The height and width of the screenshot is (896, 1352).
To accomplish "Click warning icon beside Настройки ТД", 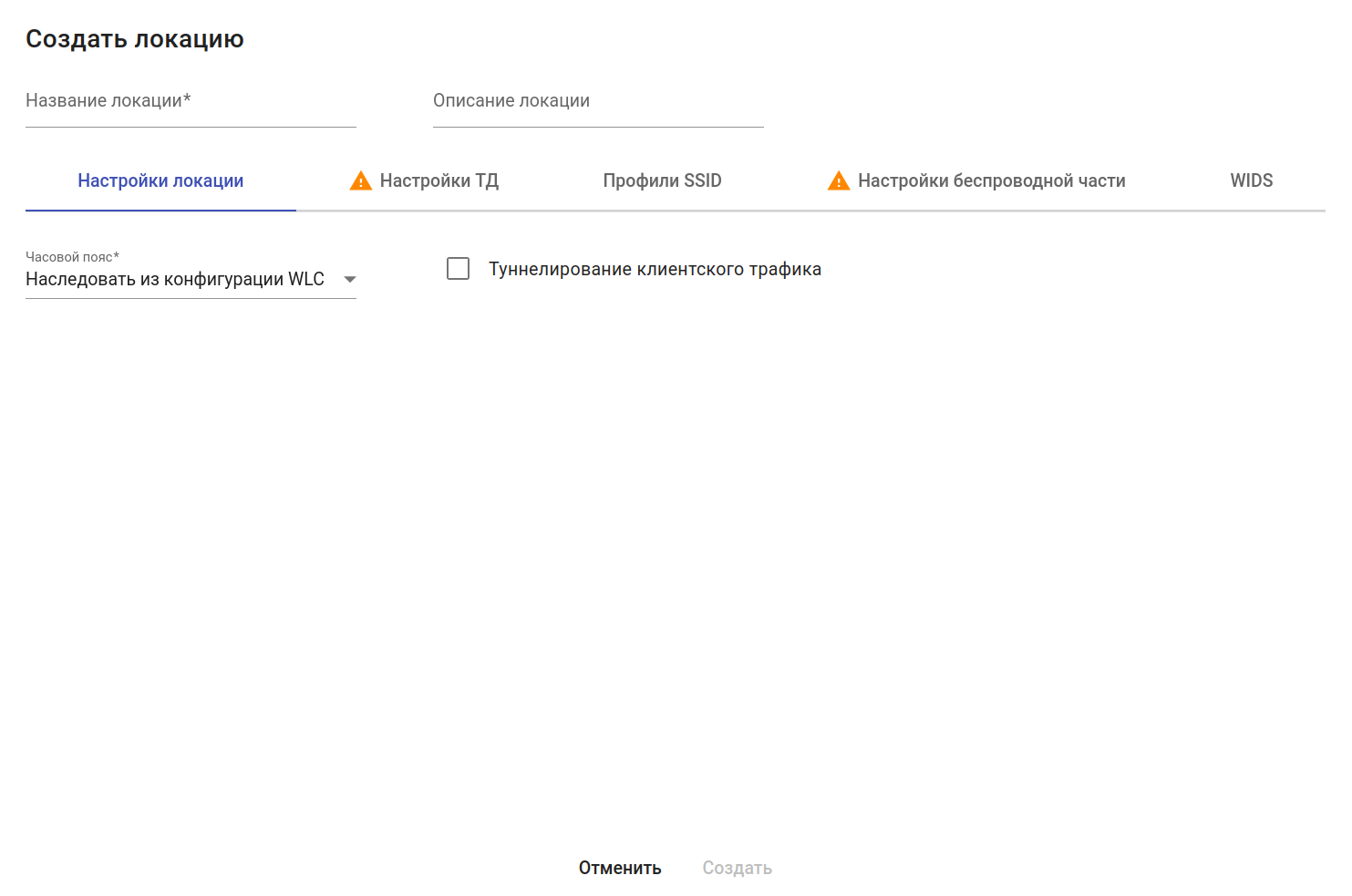I will (361, 181).
